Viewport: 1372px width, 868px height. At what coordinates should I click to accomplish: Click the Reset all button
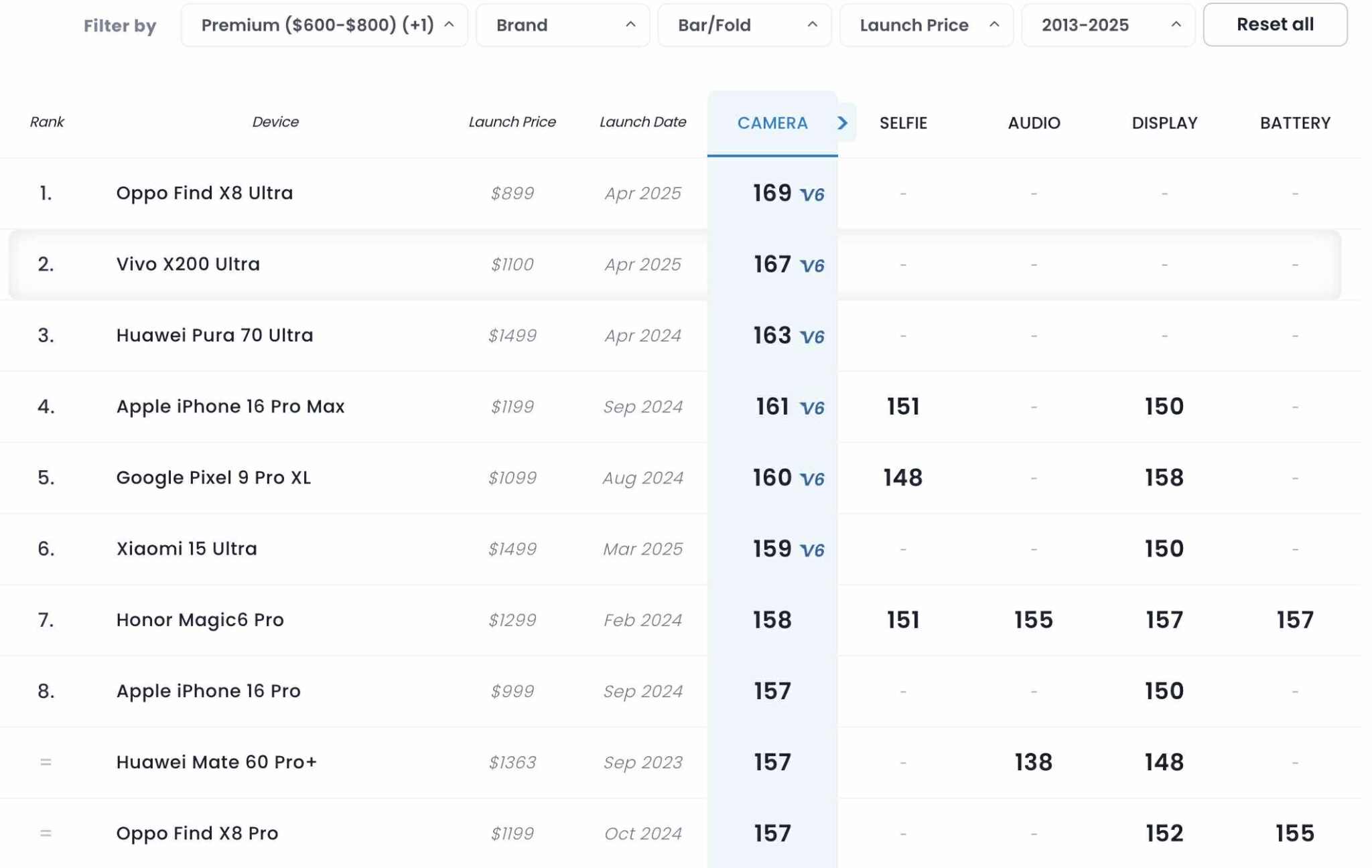(x=1275, y=25)
